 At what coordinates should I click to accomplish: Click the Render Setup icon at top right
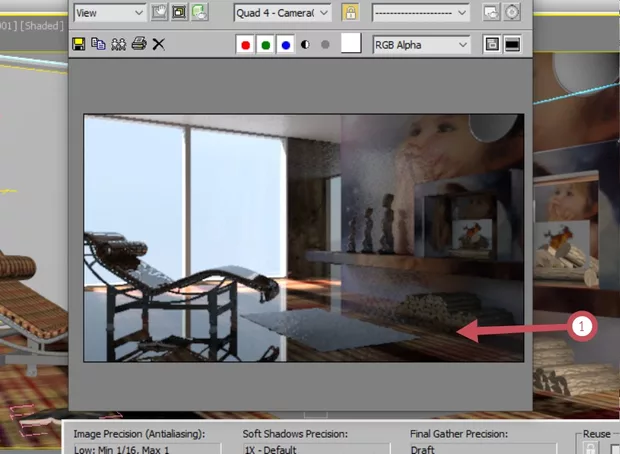491,13
